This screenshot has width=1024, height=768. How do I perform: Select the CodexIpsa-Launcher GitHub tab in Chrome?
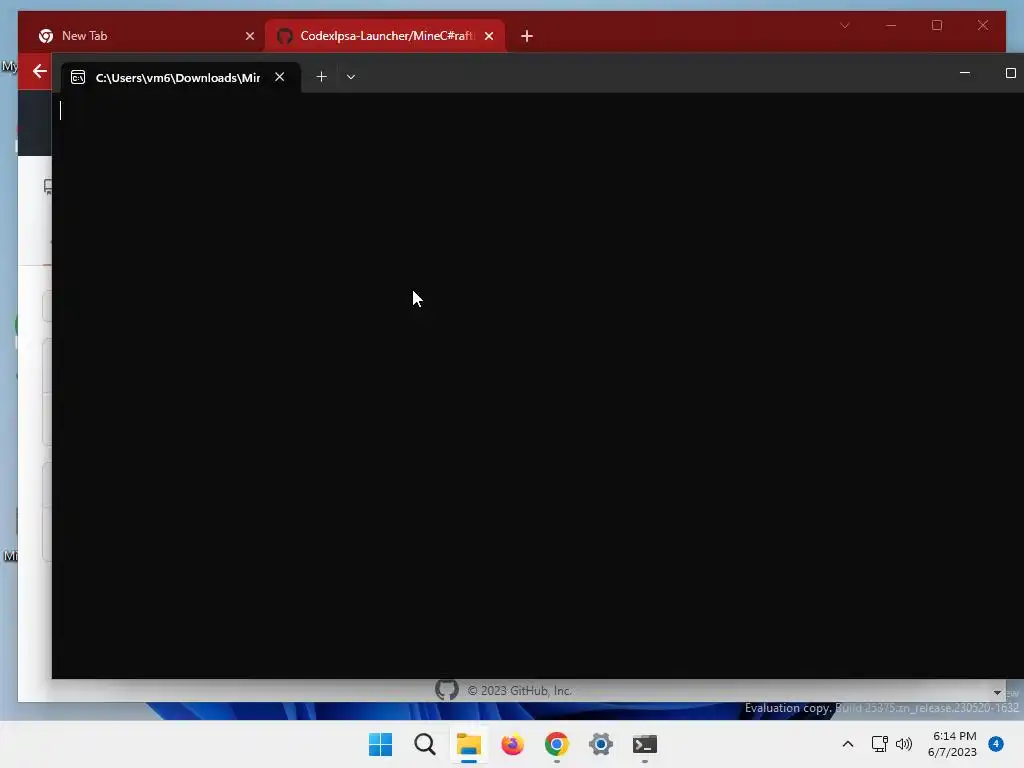[x=384, y=36]
